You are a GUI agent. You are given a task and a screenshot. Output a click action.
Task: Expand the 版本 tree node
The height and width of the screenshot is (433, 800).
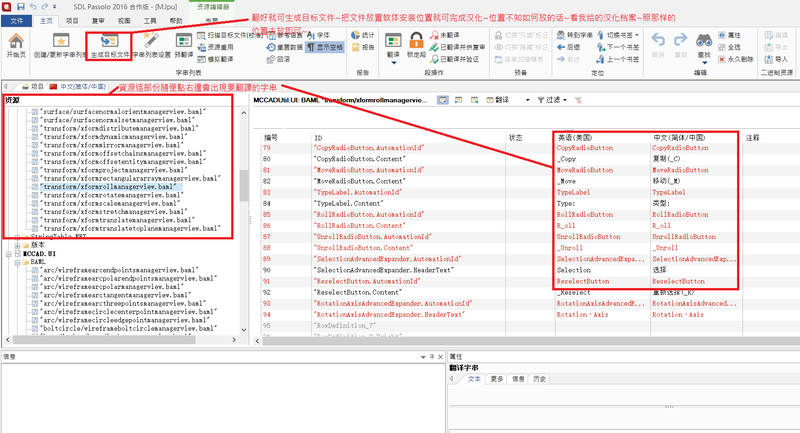click(18, 244)
